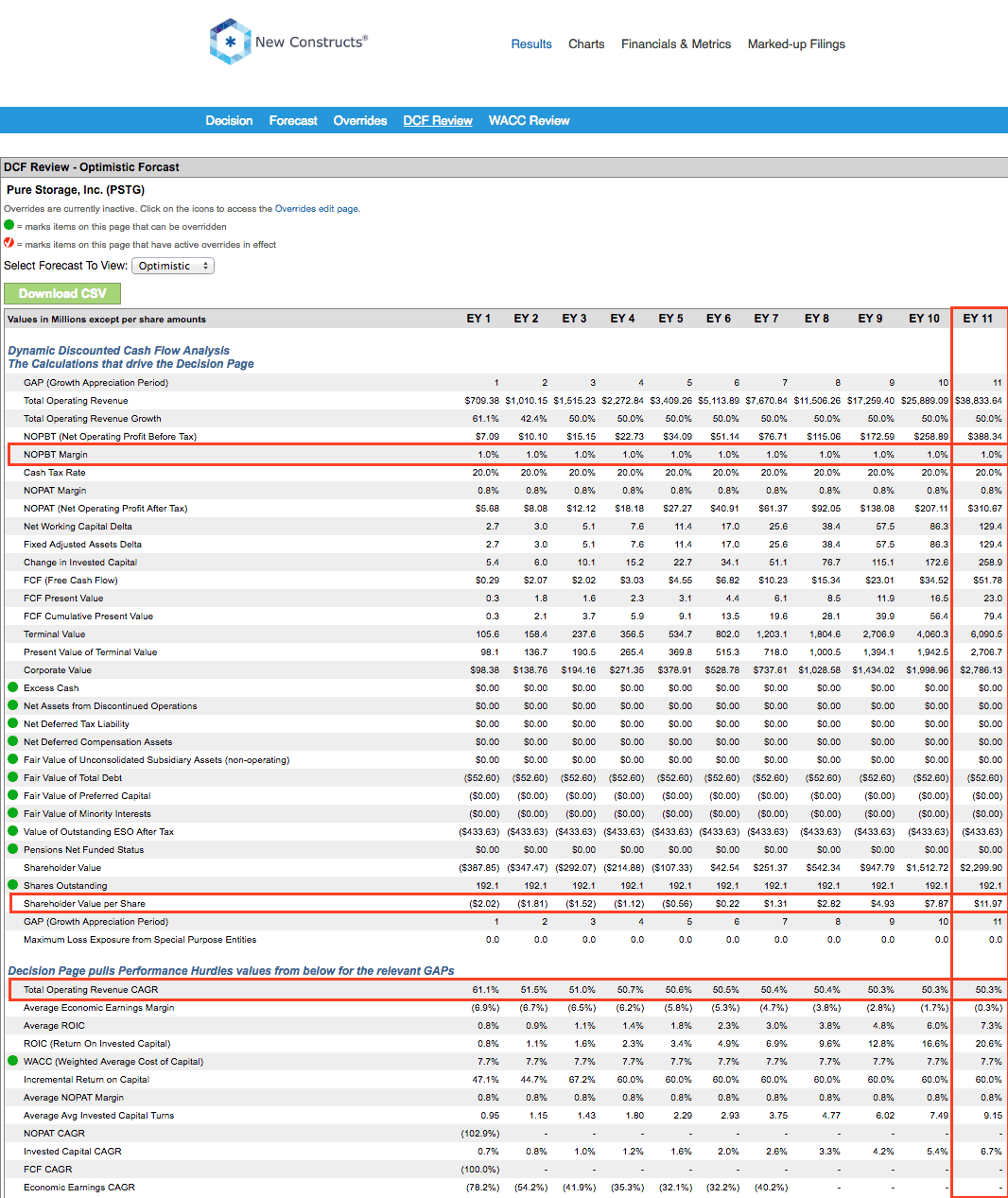Viewport: 1008px width, 1198px height.
Task: View Marked-up Filings
Action: 796,43
